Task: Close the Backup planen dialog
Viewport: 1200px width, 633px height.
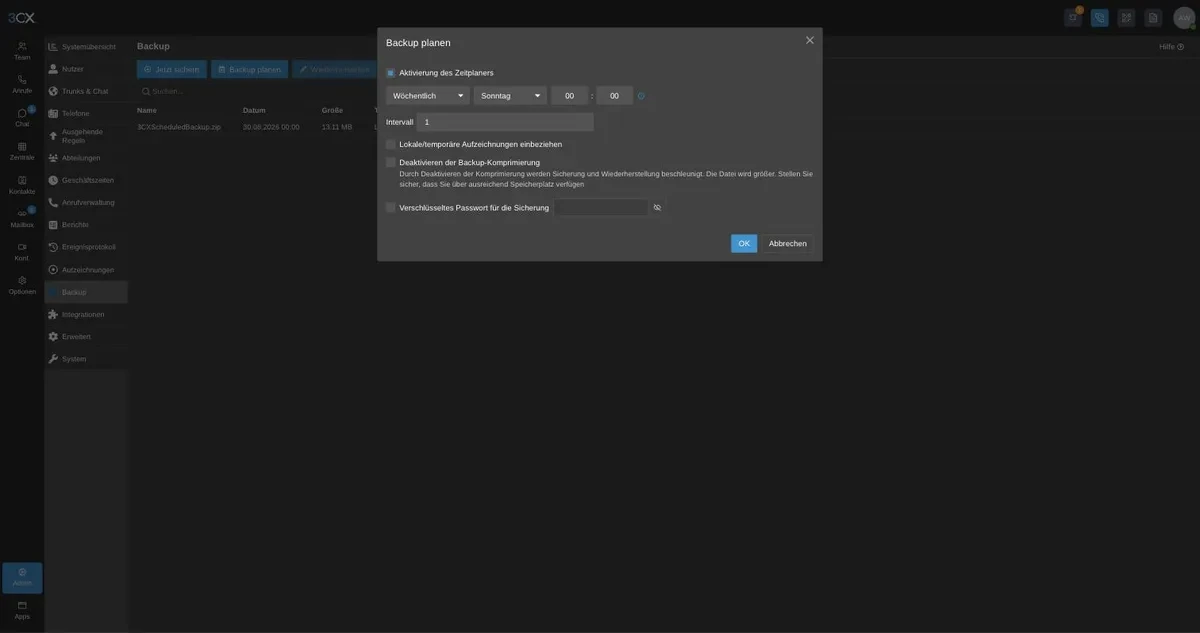Action: (x=810, y=40)
